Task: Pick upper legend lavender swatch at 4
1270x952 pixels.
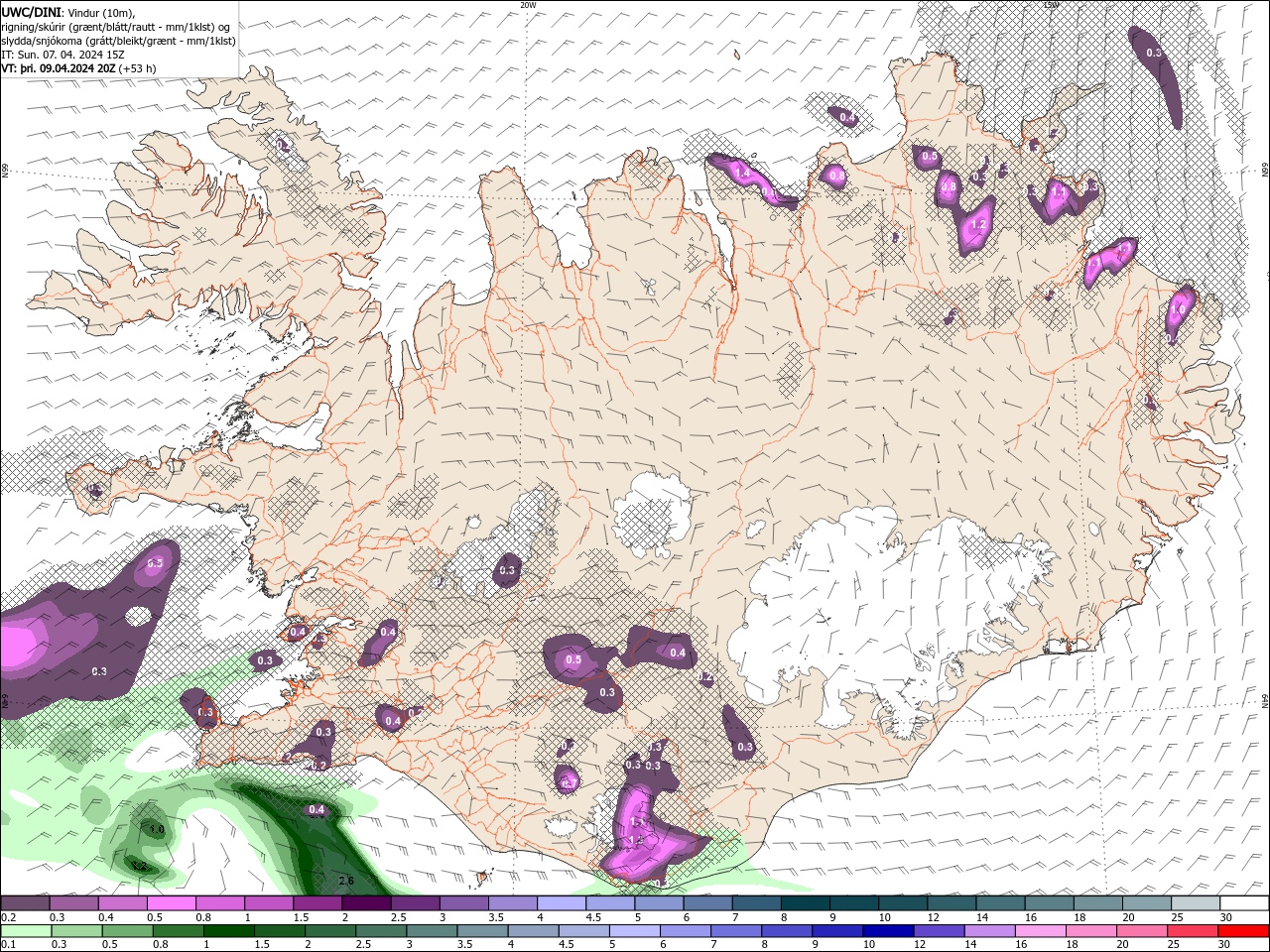Action: pyautogui.click(x=562, y=903)
